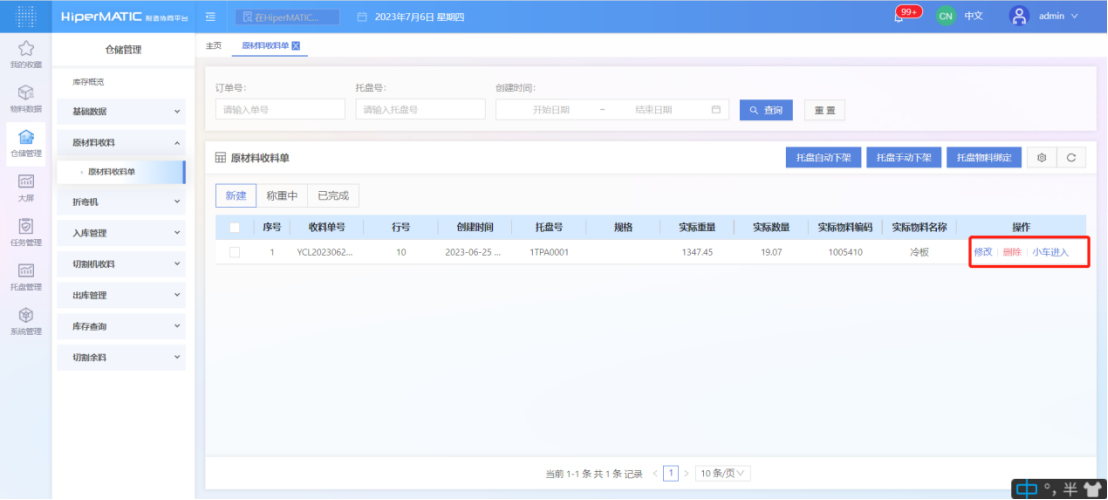The width and height of the screenshot is (1108, 500).
Task: Open the table column settings gear
Action: click(x=1042, y=158)
